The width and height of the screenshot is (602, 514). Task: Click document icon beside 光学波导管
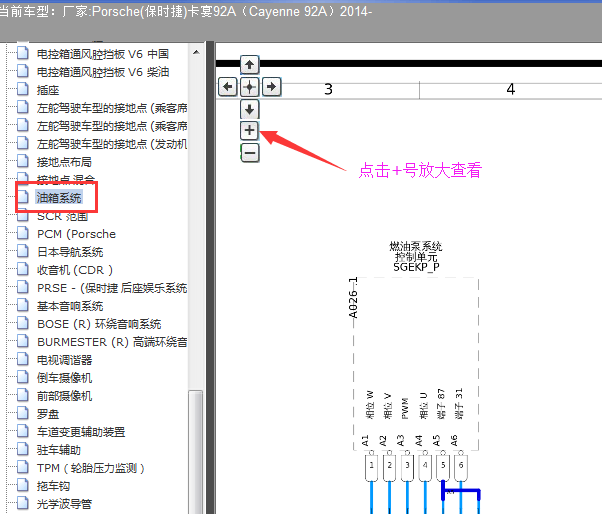point(23,503)
